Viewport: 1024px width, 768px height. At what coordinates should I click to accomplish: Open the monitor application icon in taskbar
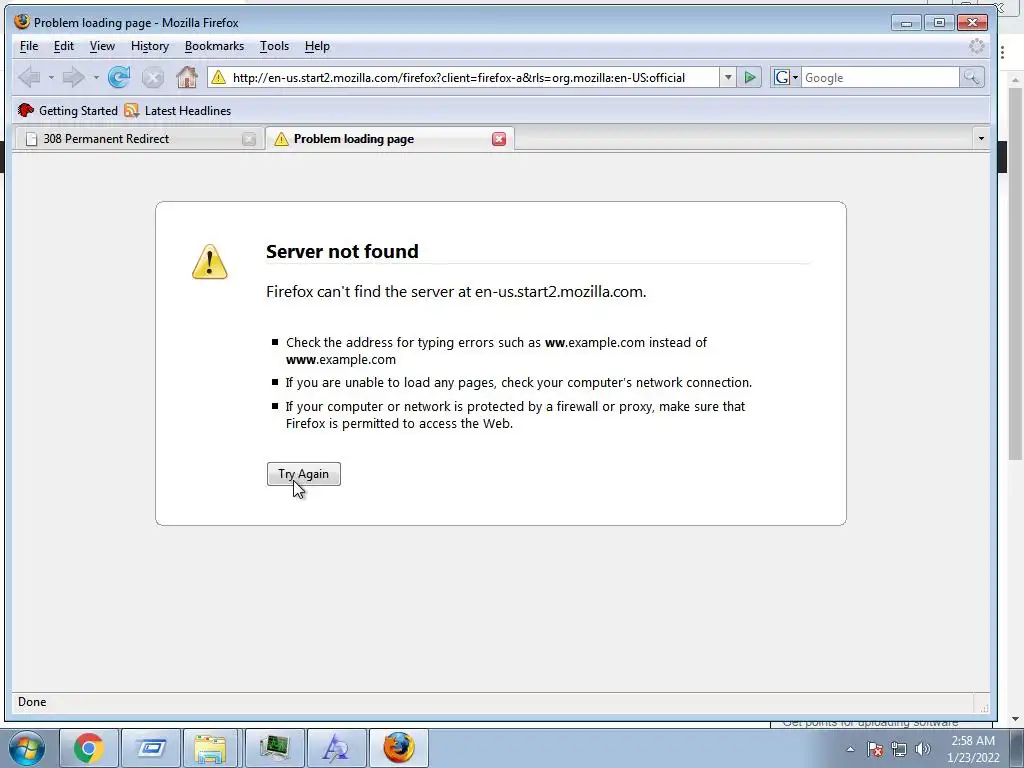pyautogui.click(x=274, y=748)
